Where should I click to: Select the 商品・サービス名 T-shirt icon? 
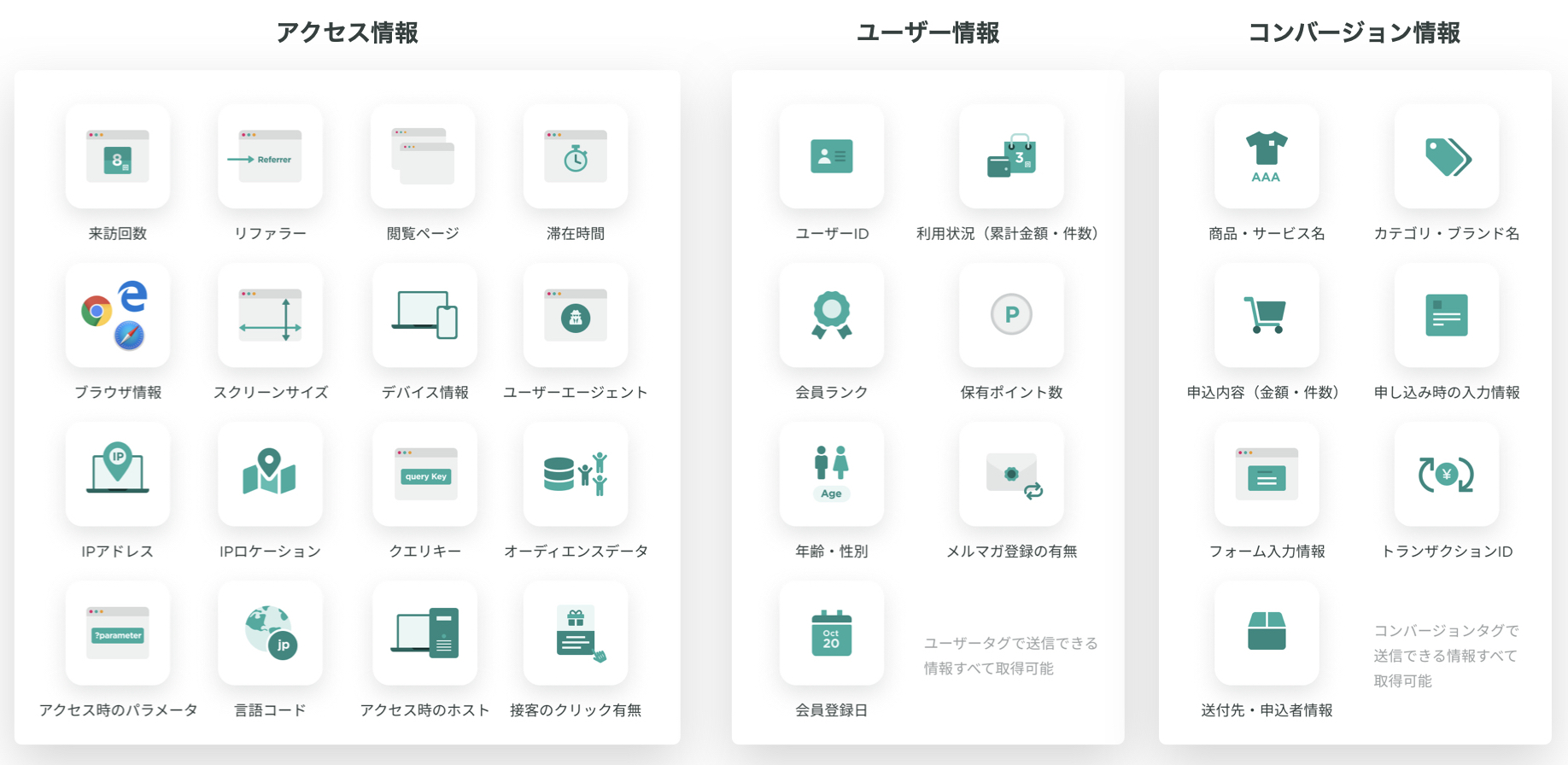[x=1267, y=157]
